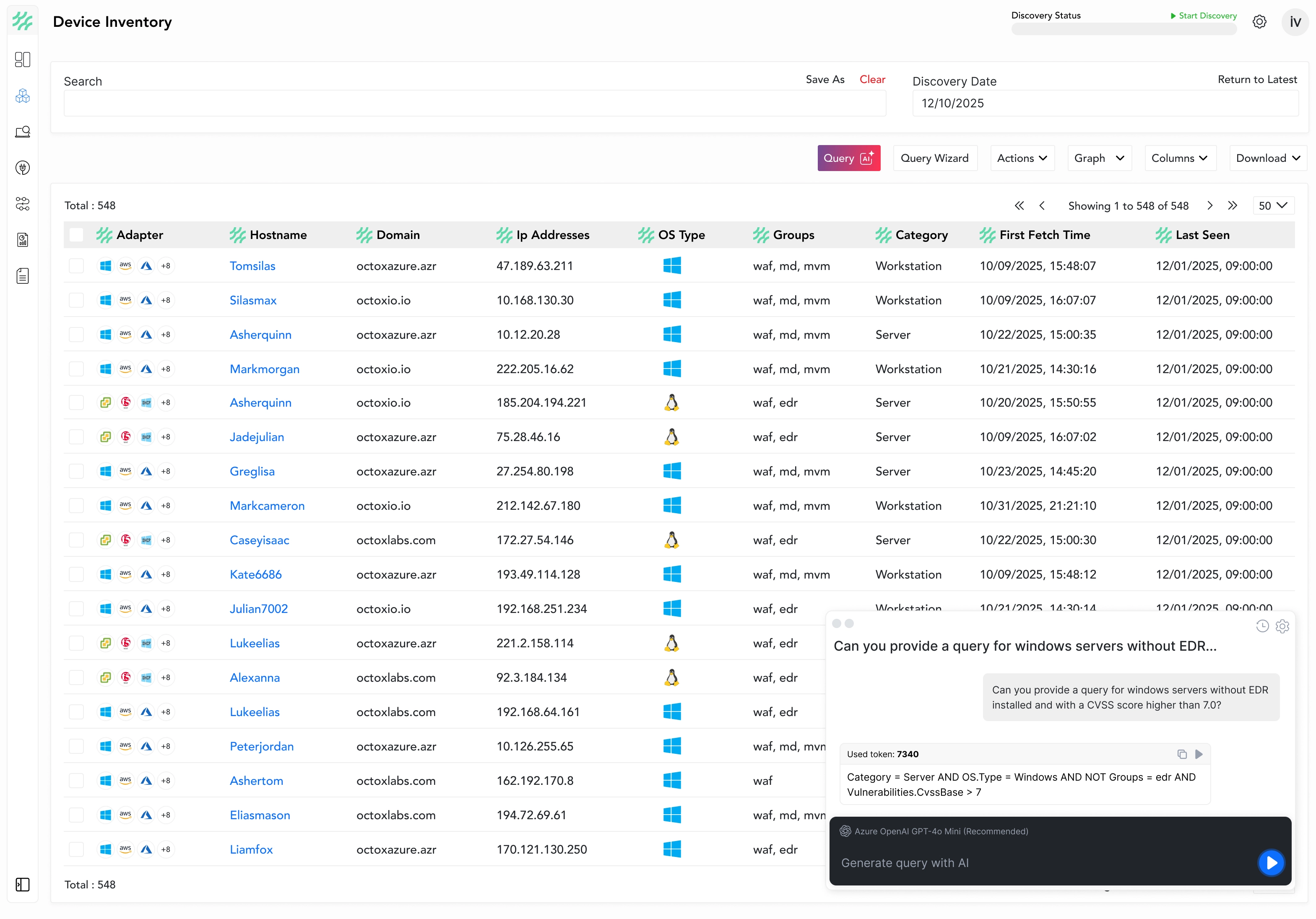
Task: Open the workflow sliders icon in sidebar
Action: pyautogui.click(x=22, y=204)
